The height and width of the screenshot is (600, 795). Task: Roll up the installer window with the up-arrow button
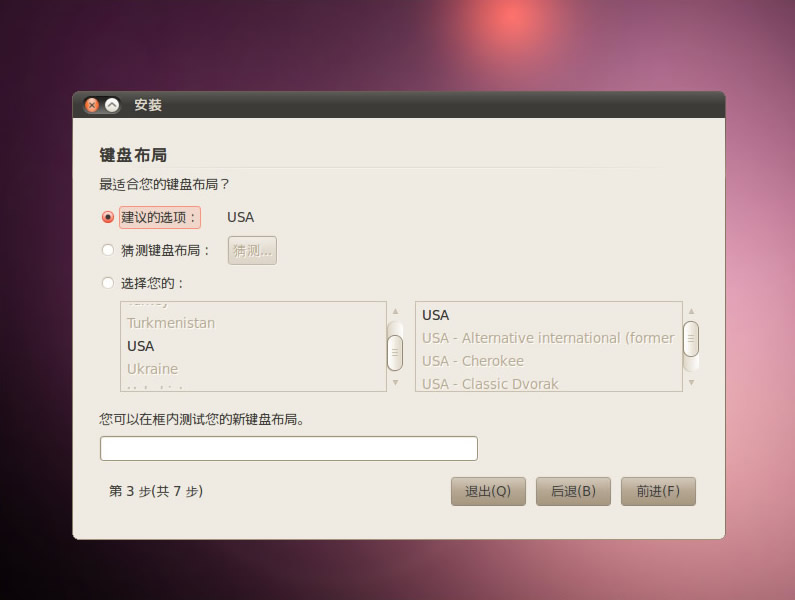112,105
